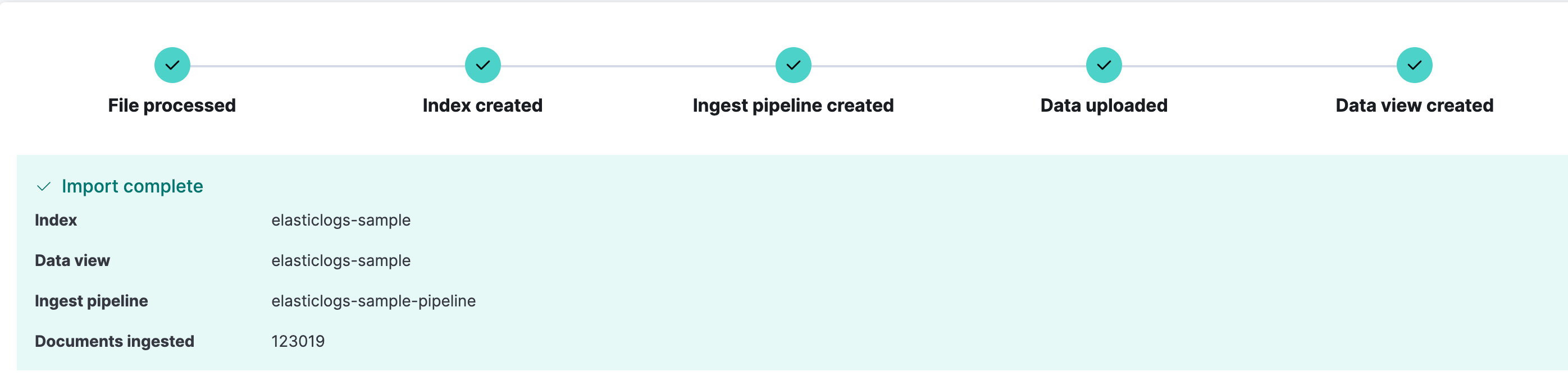Click the Data view value elasticlogs-sample
The height and width of the screenshot is (376, 1568).
click(341, 260)
